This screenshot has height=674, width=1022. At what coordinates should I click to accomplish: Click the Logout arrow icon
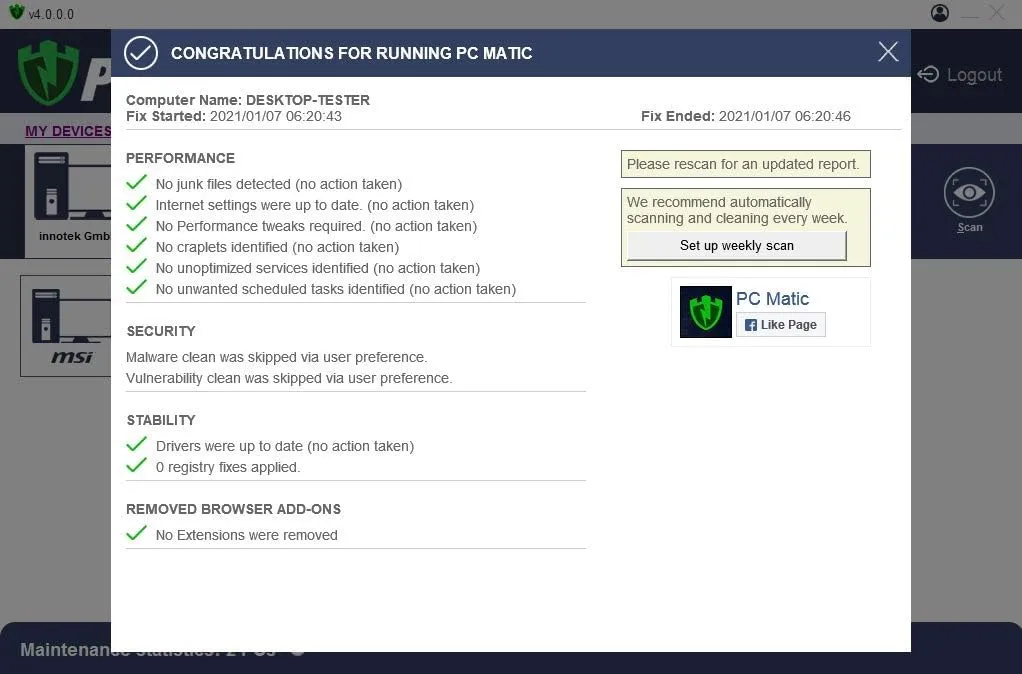point(928,74)
